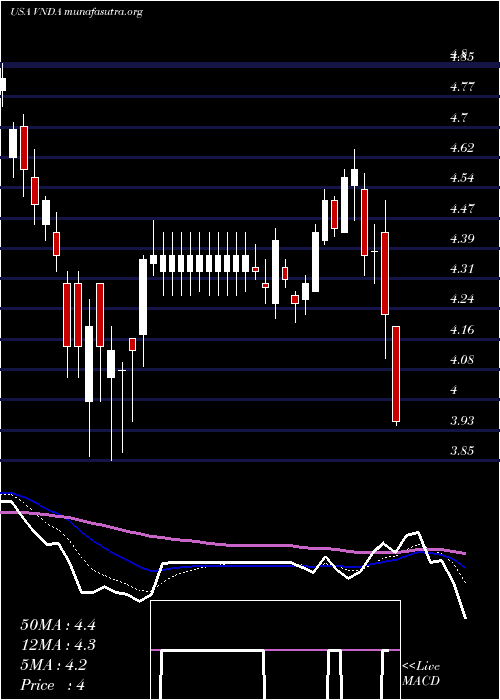
Task: Click the '5MA : 4.2' reading
Action: click(54, 665)
